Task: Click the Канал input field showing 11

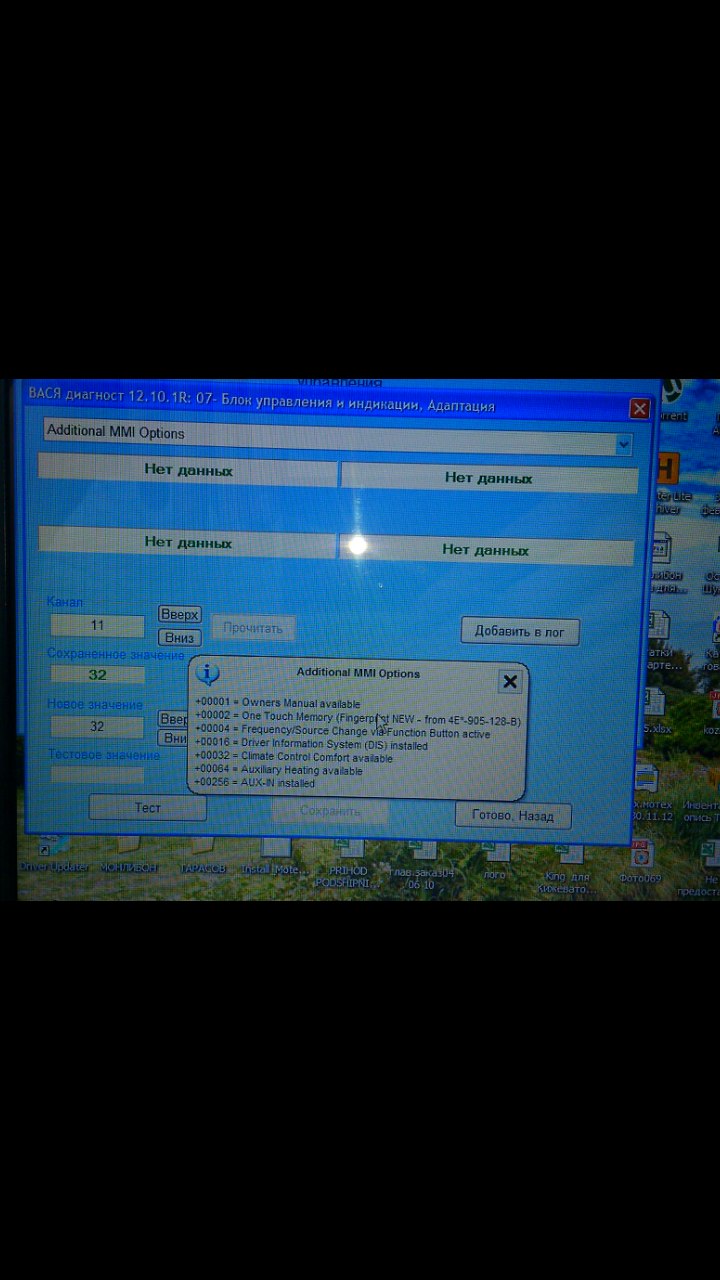Action: click(x=97, y=625)
